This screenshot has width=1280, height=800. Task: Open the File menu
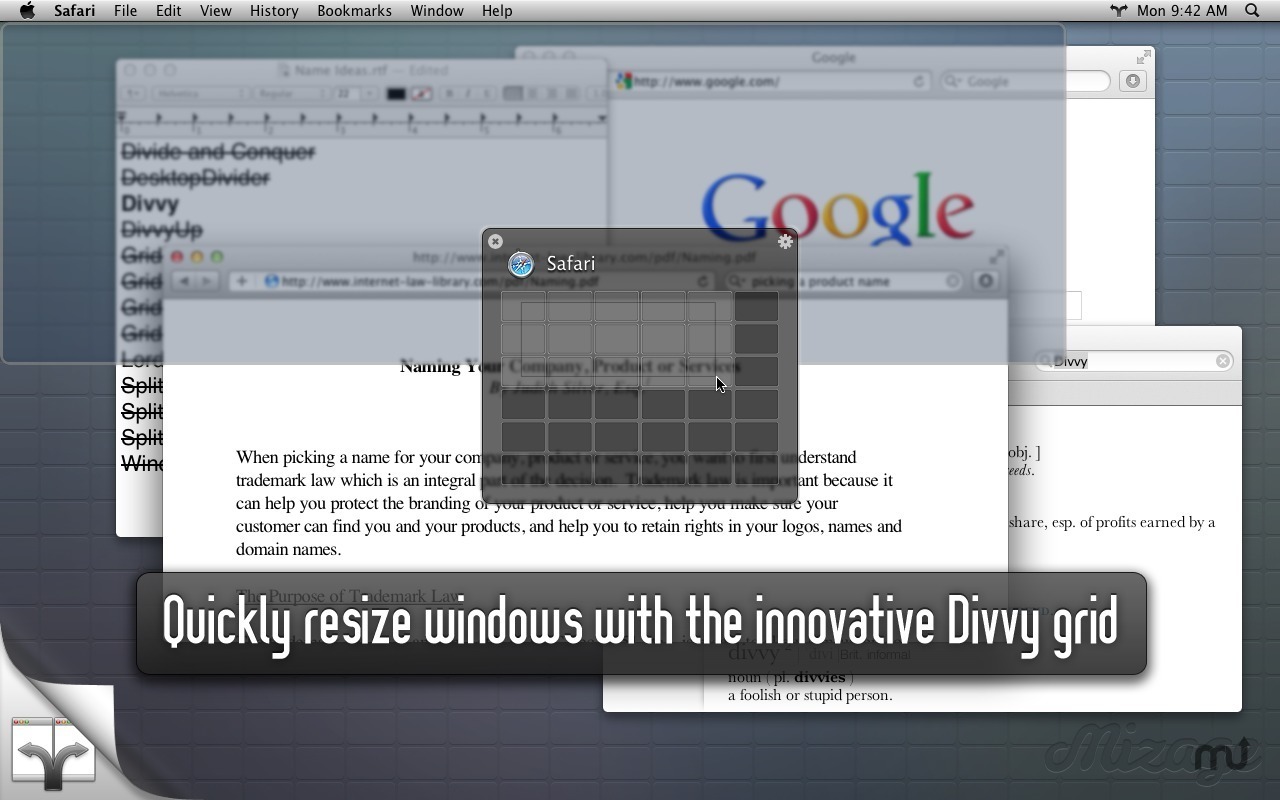[x=125, y=11]
